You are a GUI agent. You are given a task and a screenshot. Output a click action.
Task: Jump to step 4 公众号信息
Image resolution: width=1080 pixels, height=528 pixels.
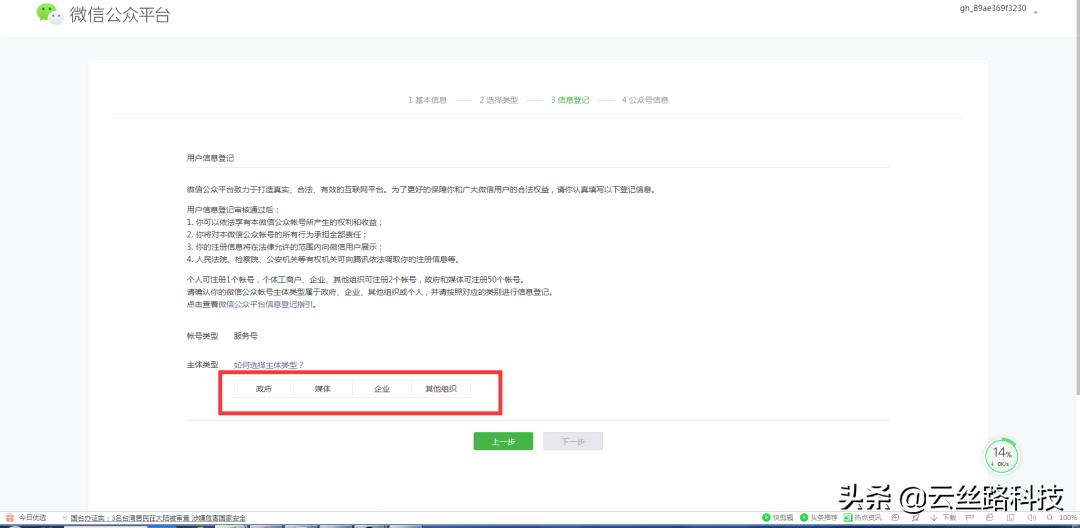pyautogui.click(x=645, y=100)
